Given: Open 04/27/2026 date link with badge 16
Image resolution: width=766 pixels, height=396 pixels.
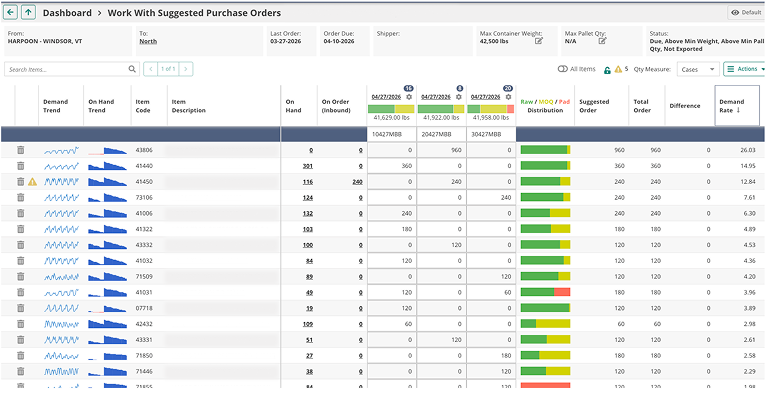Looking at the screenshot, I should coord(386,97).
